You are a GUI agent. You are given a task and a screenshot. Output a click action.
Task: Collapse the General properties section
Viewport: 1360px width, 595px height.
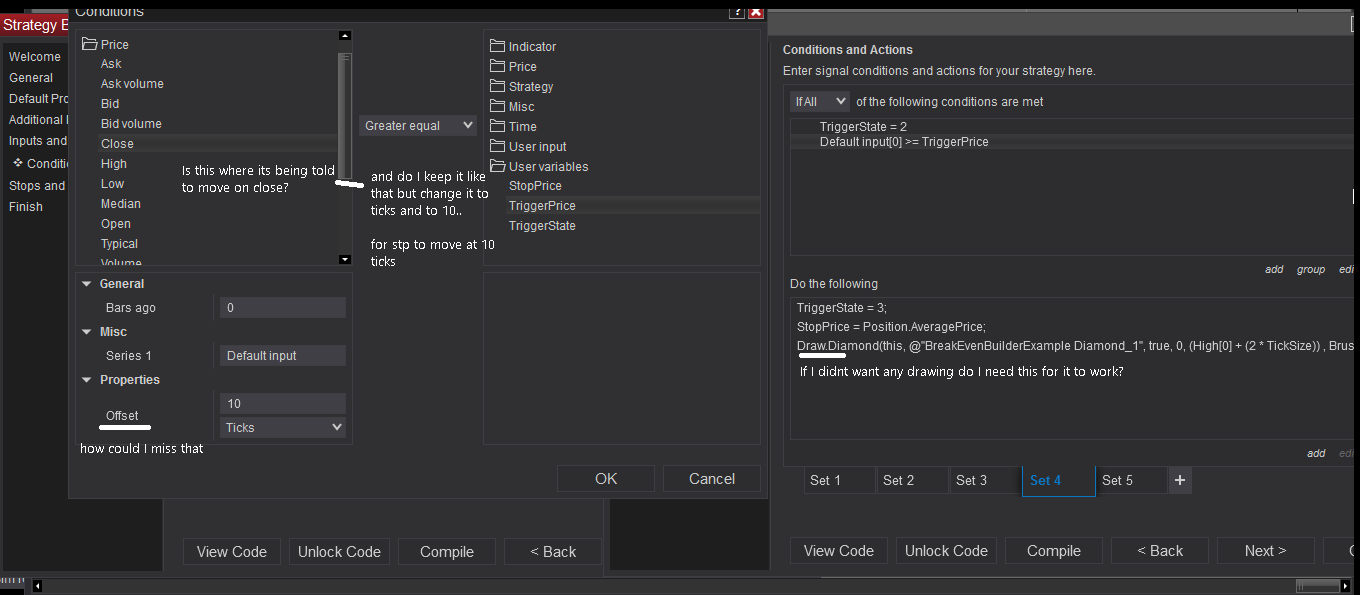click(87, 284)
